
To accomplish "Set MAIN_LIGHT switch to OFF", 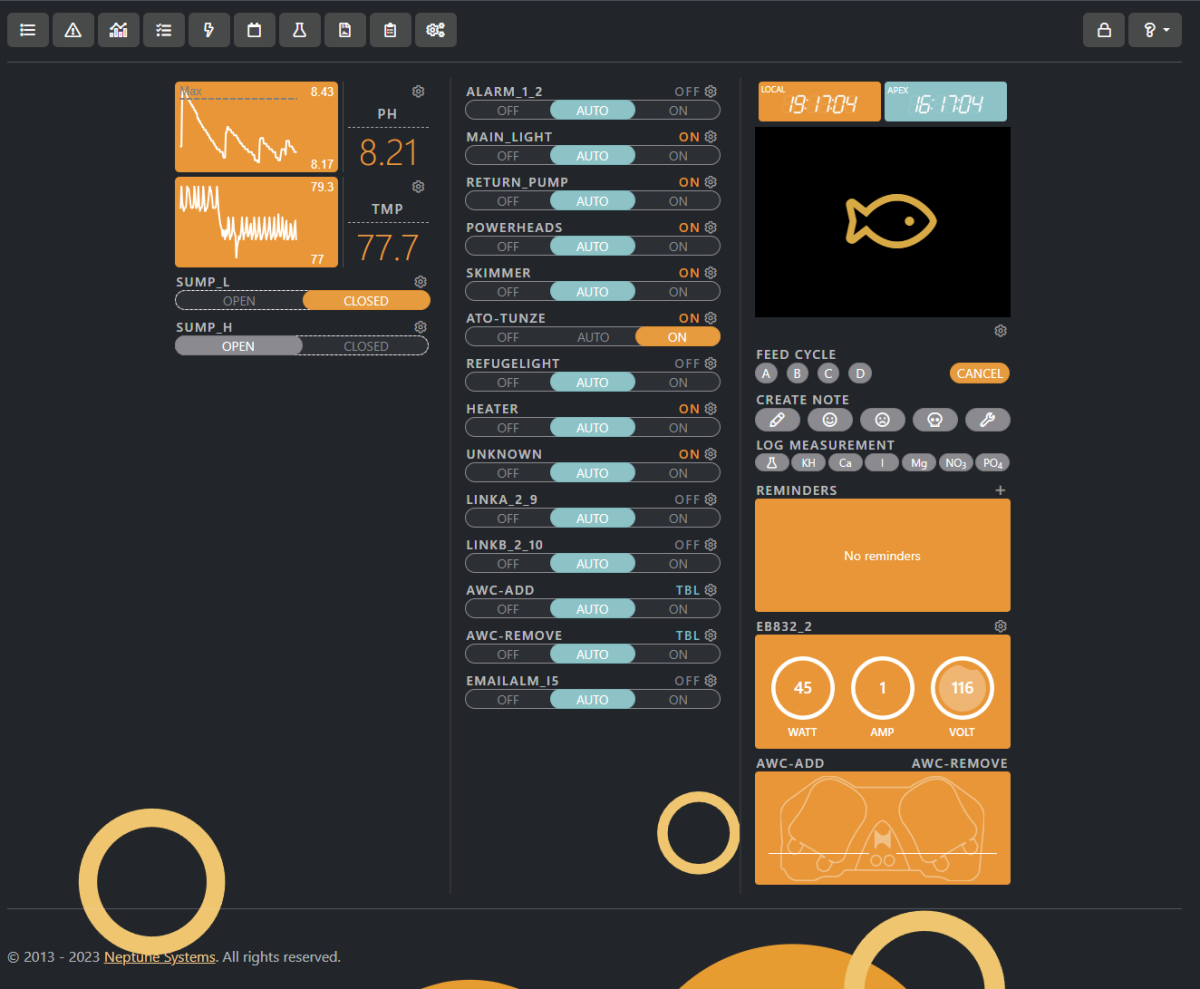I will [508, 156].
